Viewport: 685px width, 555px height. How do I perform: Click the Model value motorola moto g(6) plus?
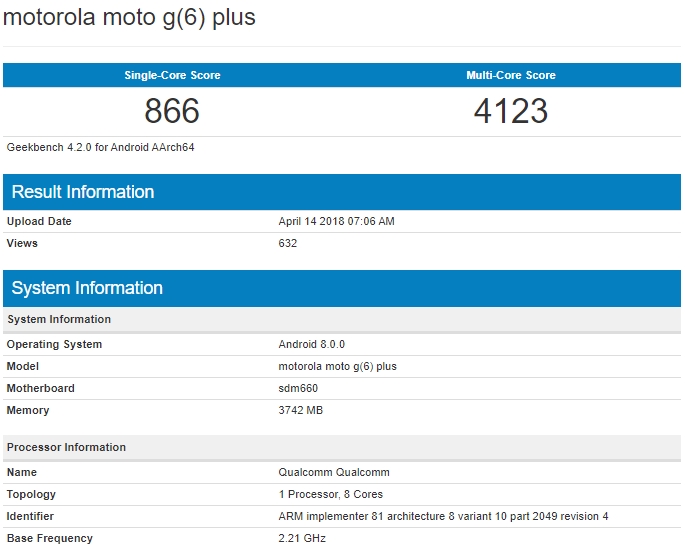point(337,366)
